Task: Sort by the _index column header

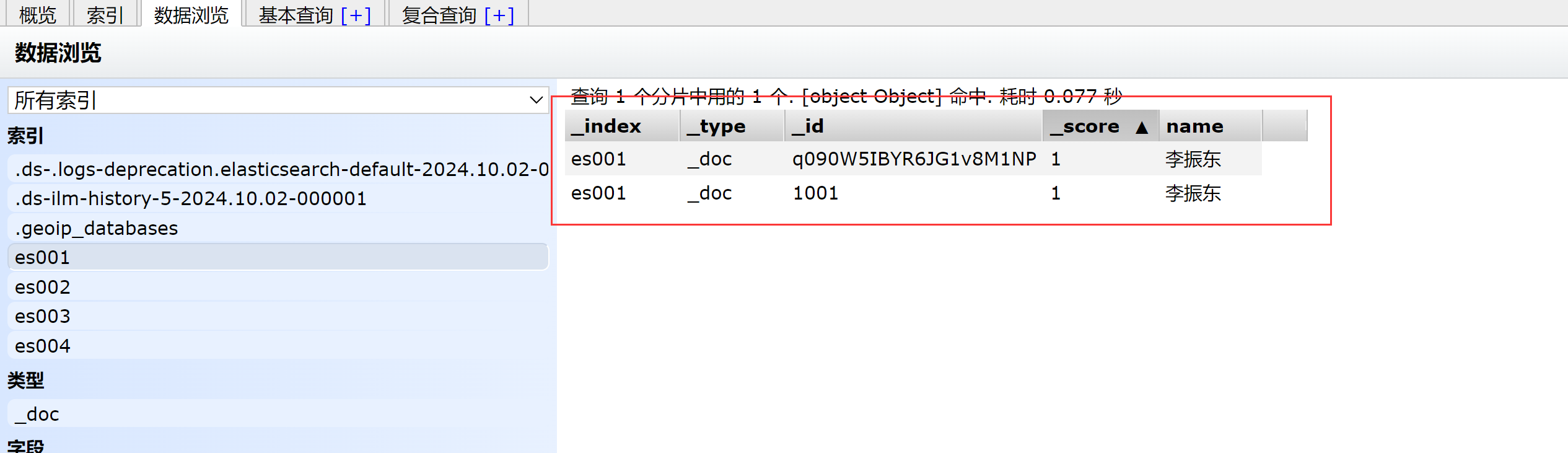Action: click(622, 126)
